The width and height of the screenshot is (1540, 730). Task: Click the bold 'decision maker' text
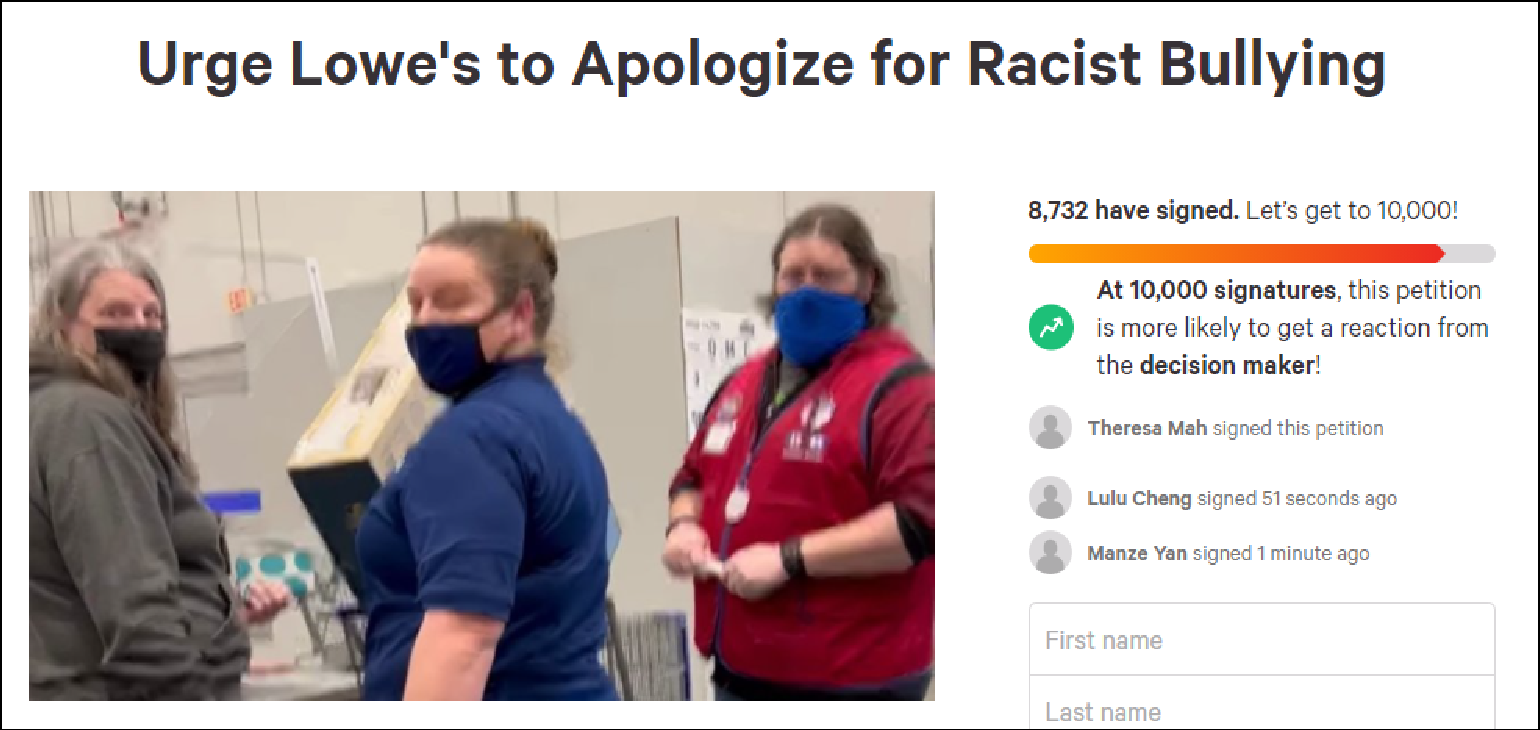click(1226, 365)
